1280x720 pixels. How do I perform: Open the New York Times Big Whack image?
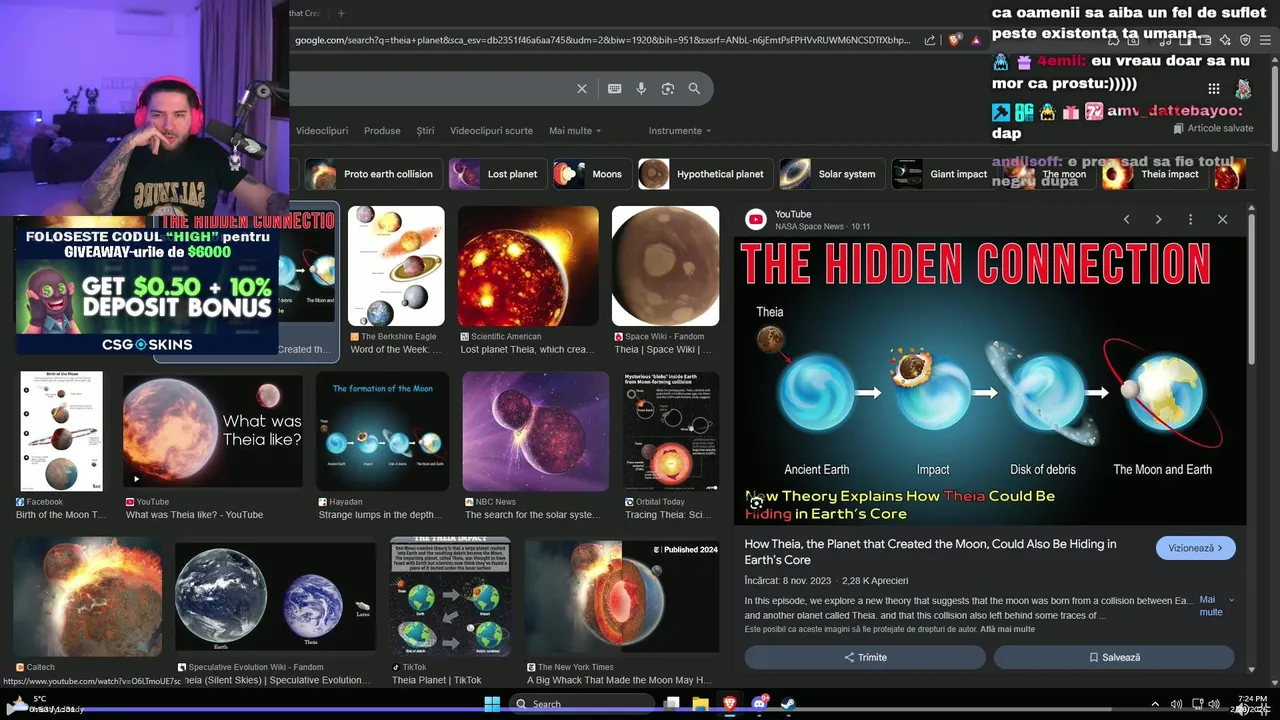[x=622, y=597]
